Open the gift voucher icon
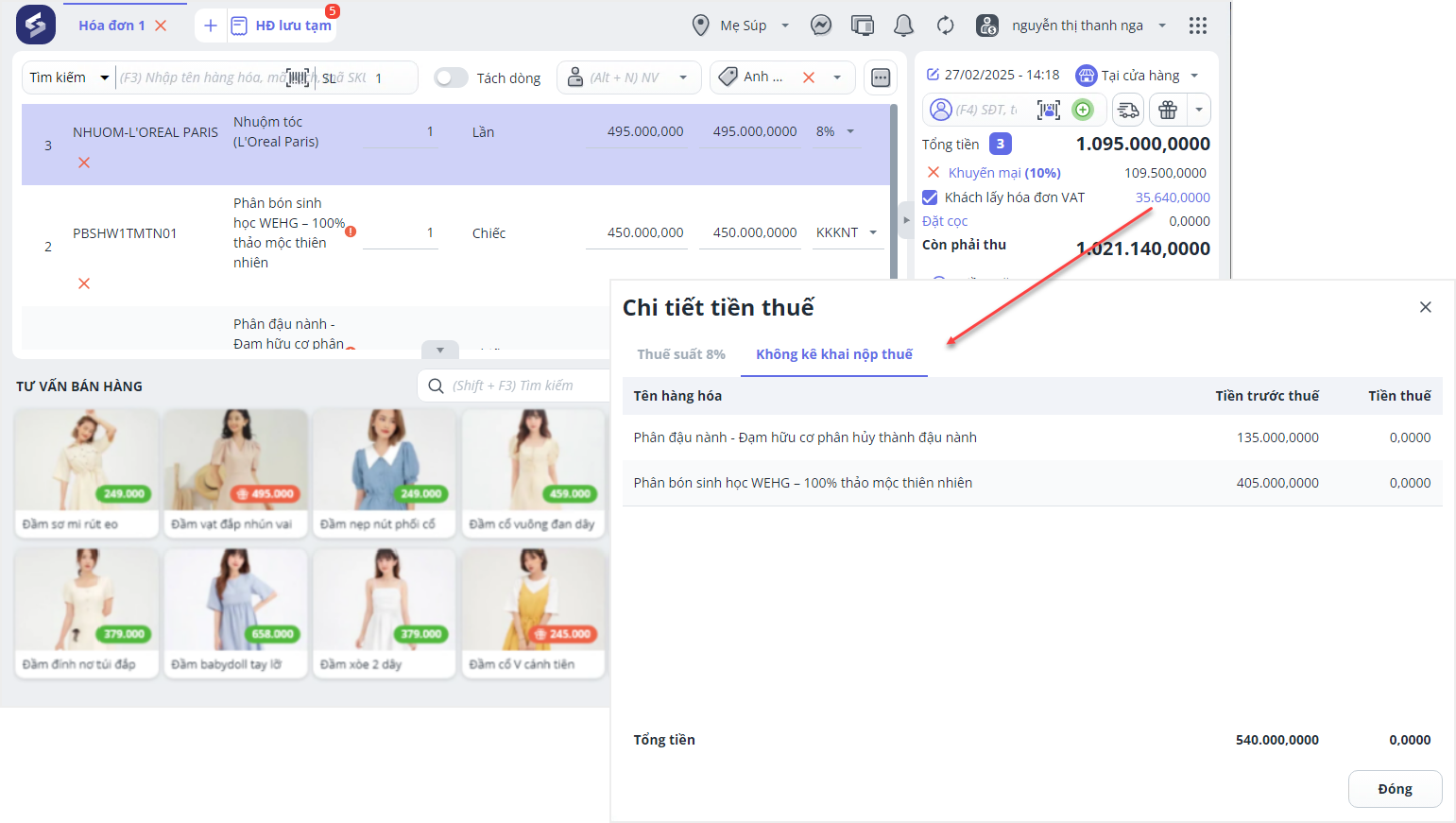1456x823 pixels. coord(1168,110)
